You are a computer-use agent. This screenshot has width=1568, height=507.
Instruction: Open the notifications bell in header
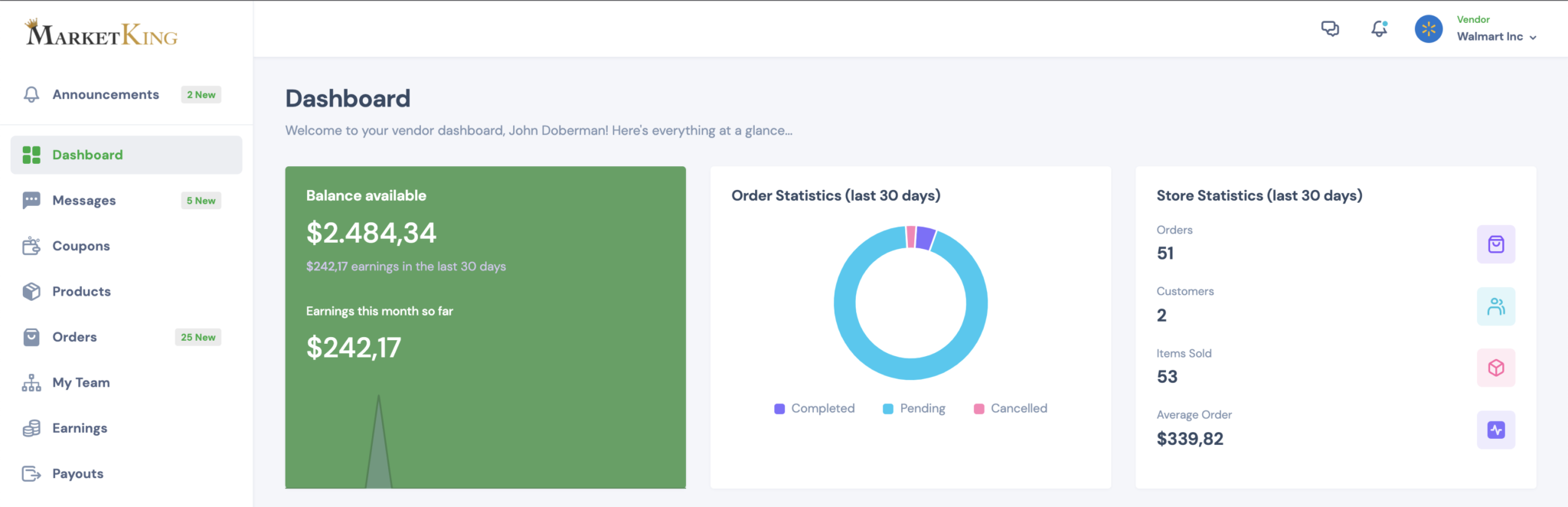1379,29
